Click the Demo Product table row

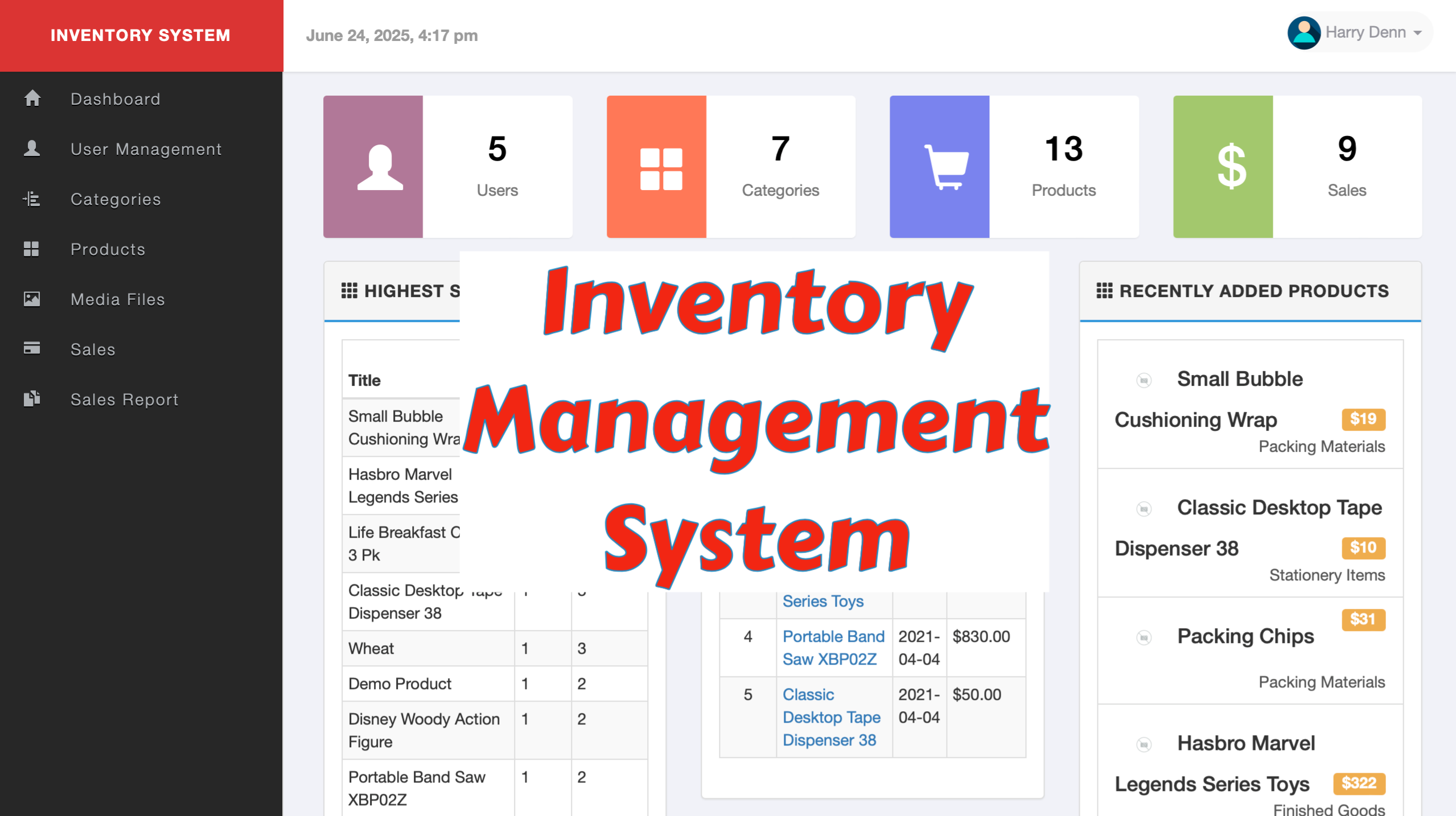[x=495, y=683]
